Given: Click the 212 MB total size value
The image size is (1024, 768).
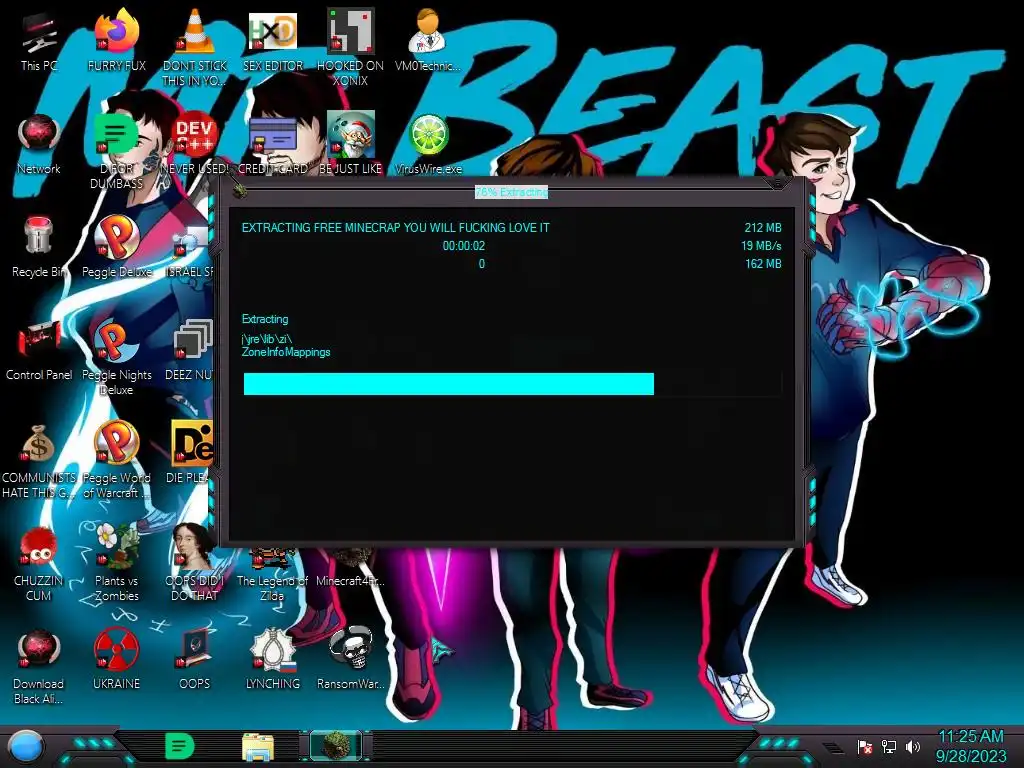Looking at the screenshot, I should click(763, 228).
